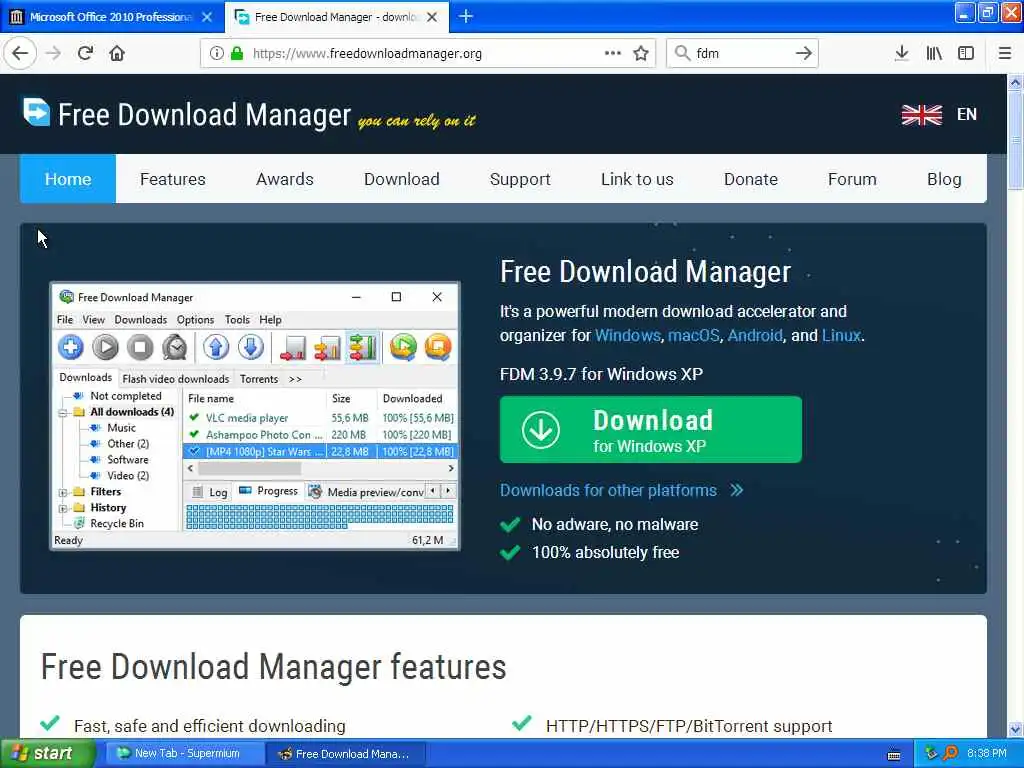Open Downloads for other platforms link
This screenshot has width=1024, height=768.
pos(621,490)
